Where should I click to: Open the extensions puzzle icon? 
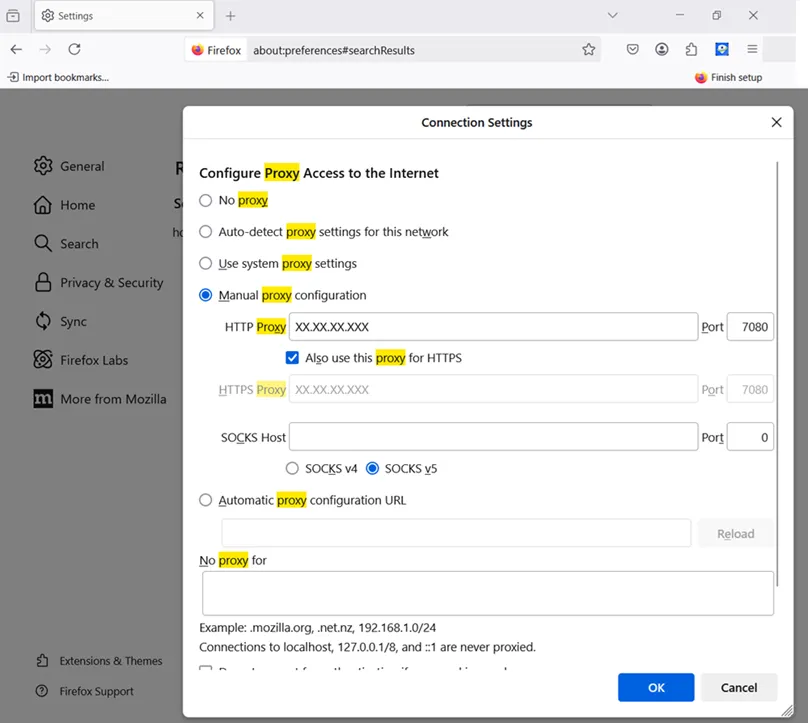tap(692, 49)
